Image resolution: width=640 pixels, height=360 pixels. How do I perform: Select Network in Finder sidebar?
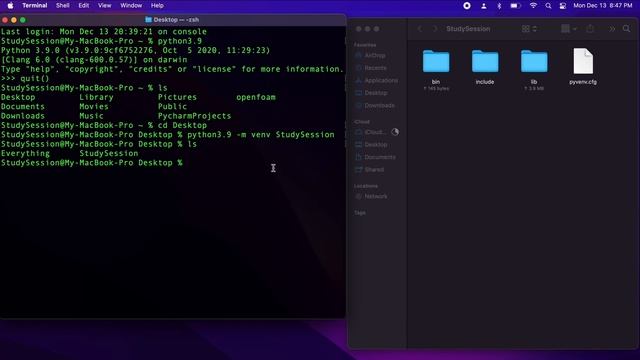pos(376,196)
